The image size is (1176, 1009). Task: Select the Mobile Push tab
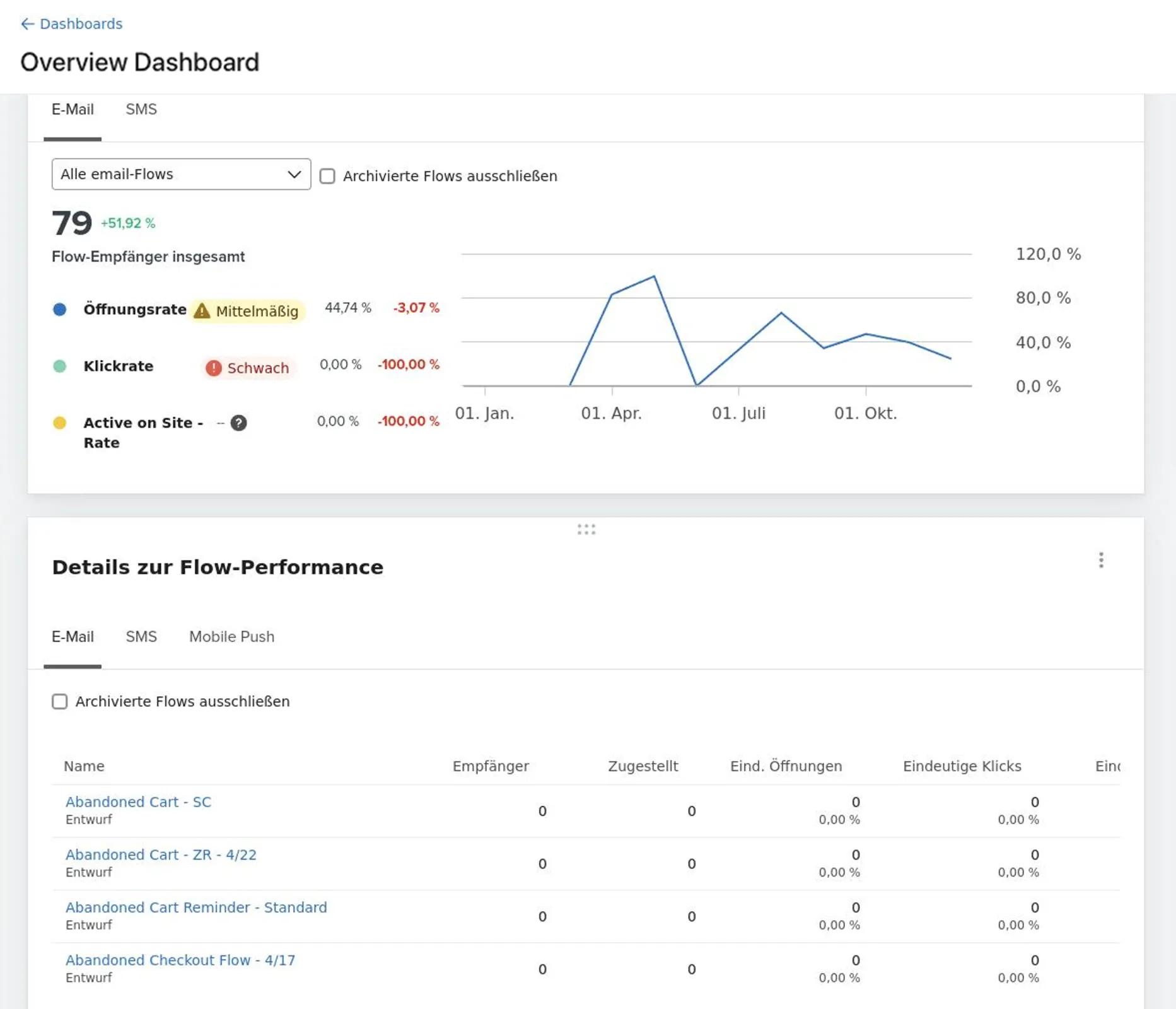tap(231, 636)
